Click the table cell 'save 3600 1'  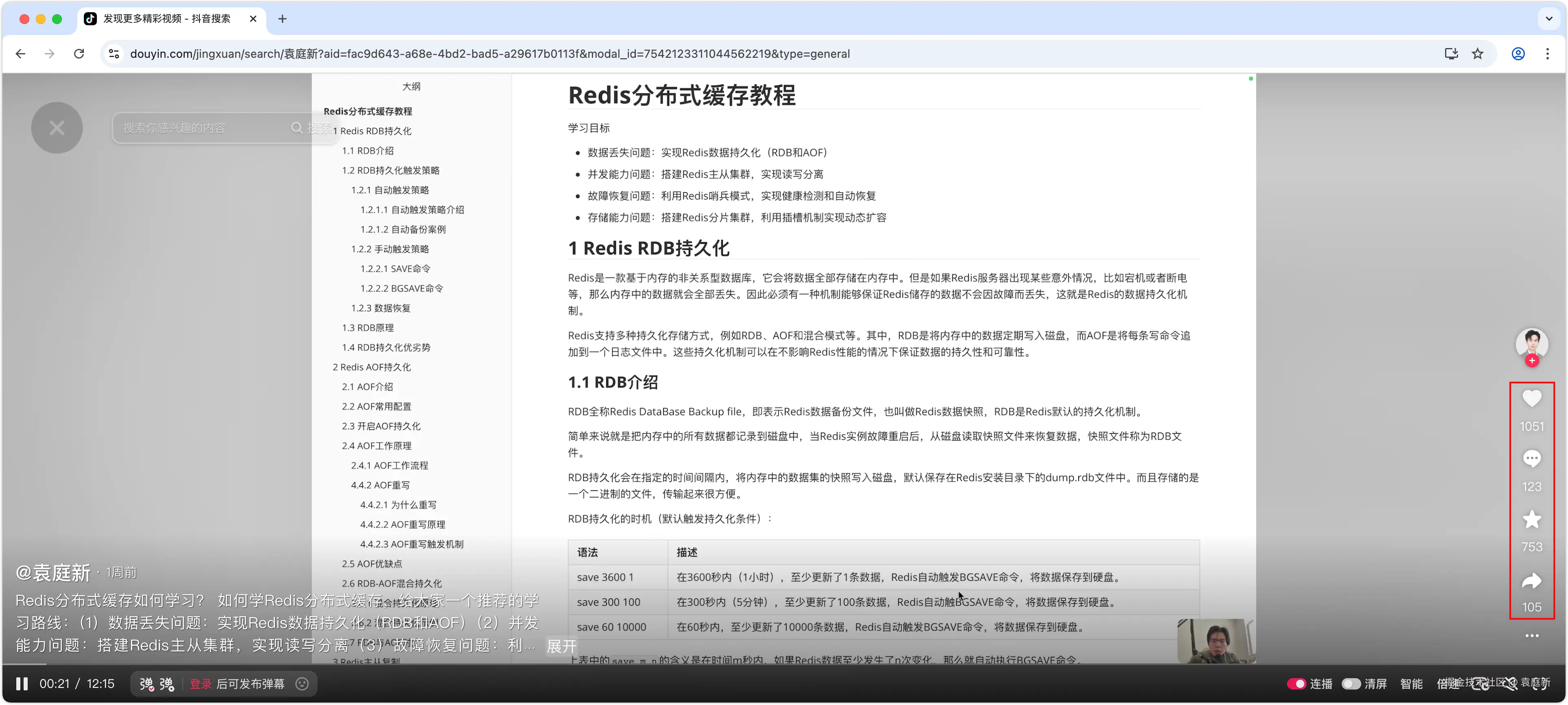[618, 577]
